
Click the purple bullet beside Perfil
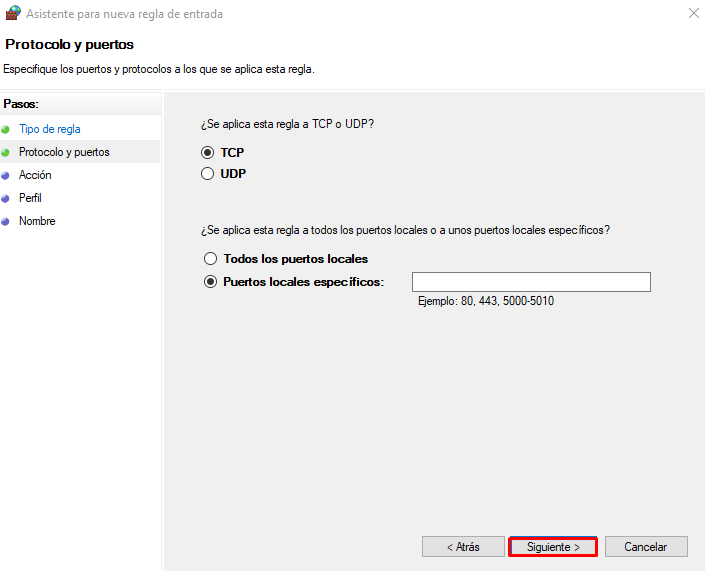point(5,198)
